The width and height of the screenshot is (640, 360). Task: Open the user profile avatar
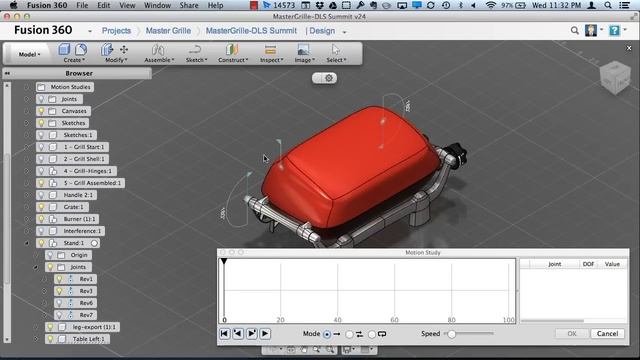591,31
